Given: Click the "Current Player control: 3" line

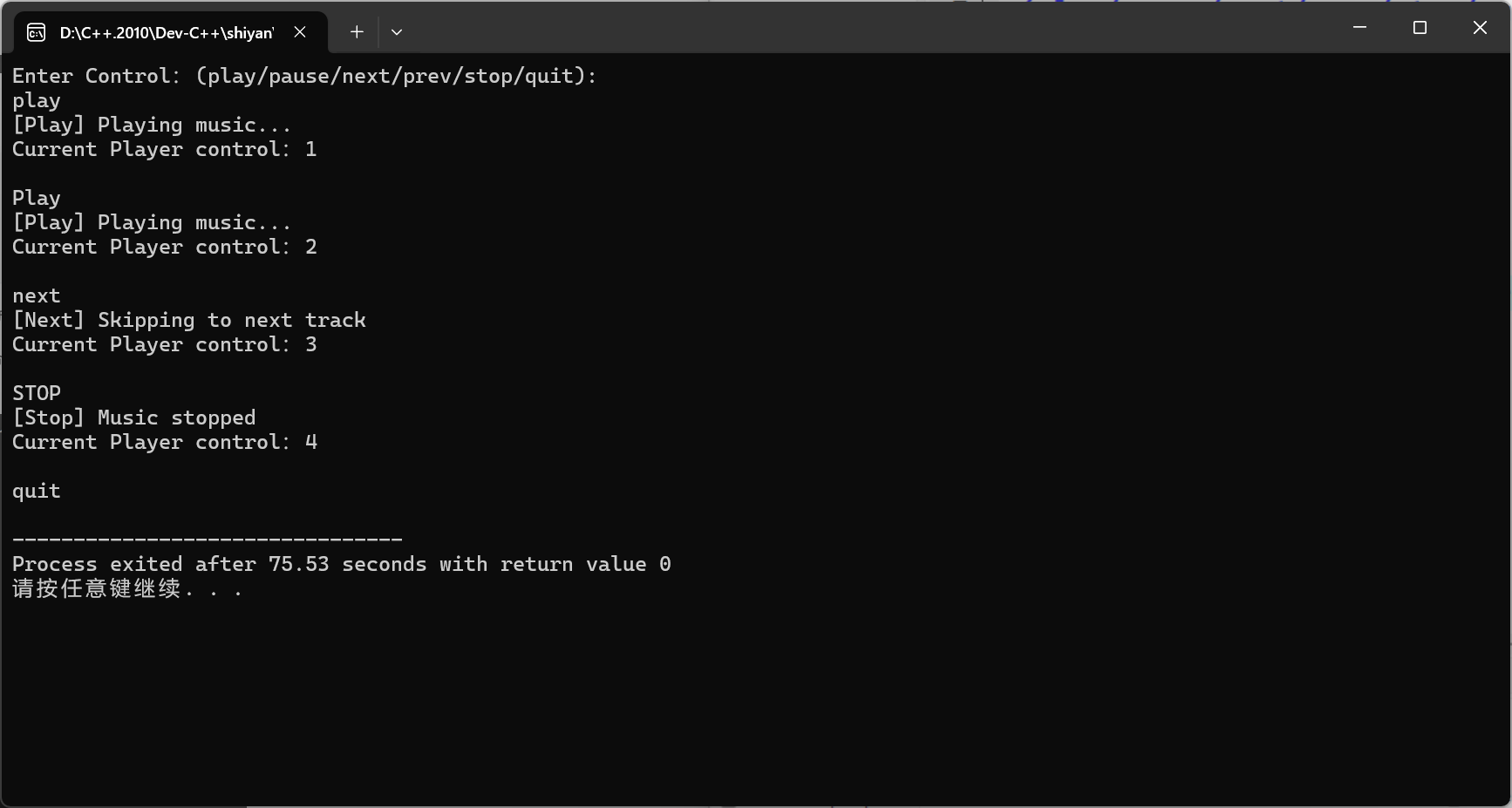Looking at the screenshot, I should coord(164,344).
